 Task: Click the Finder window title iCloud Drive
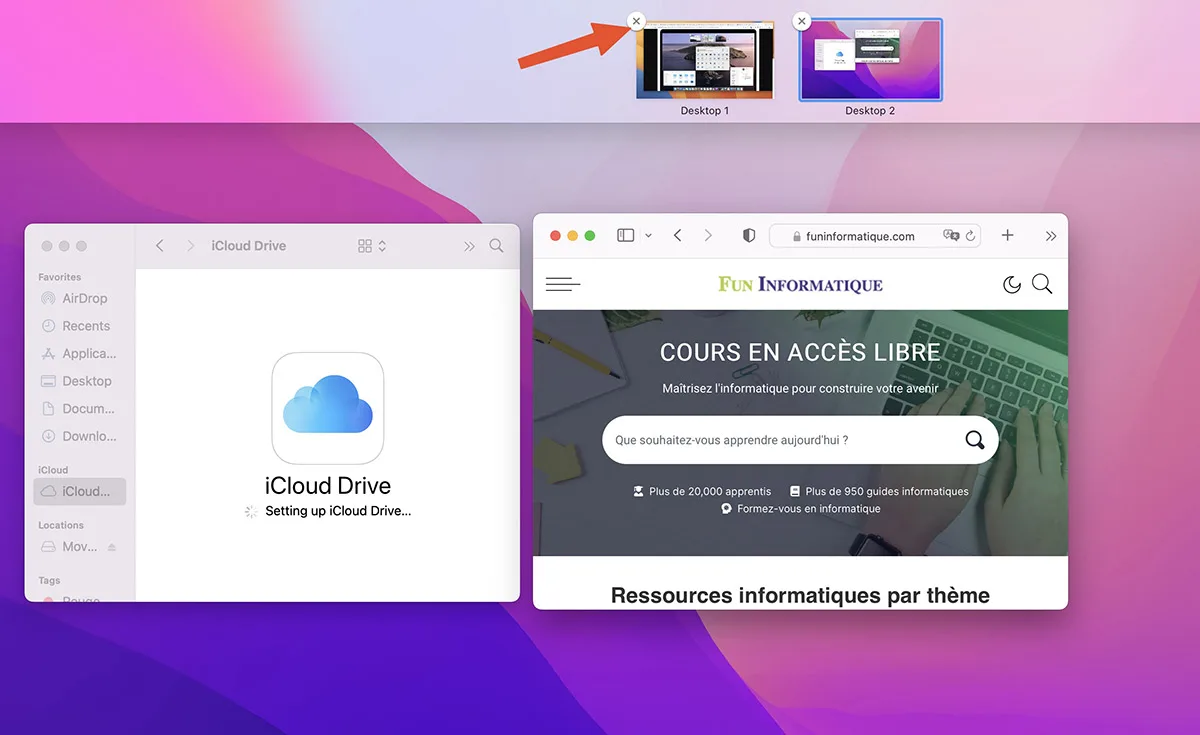coord(249,246)
